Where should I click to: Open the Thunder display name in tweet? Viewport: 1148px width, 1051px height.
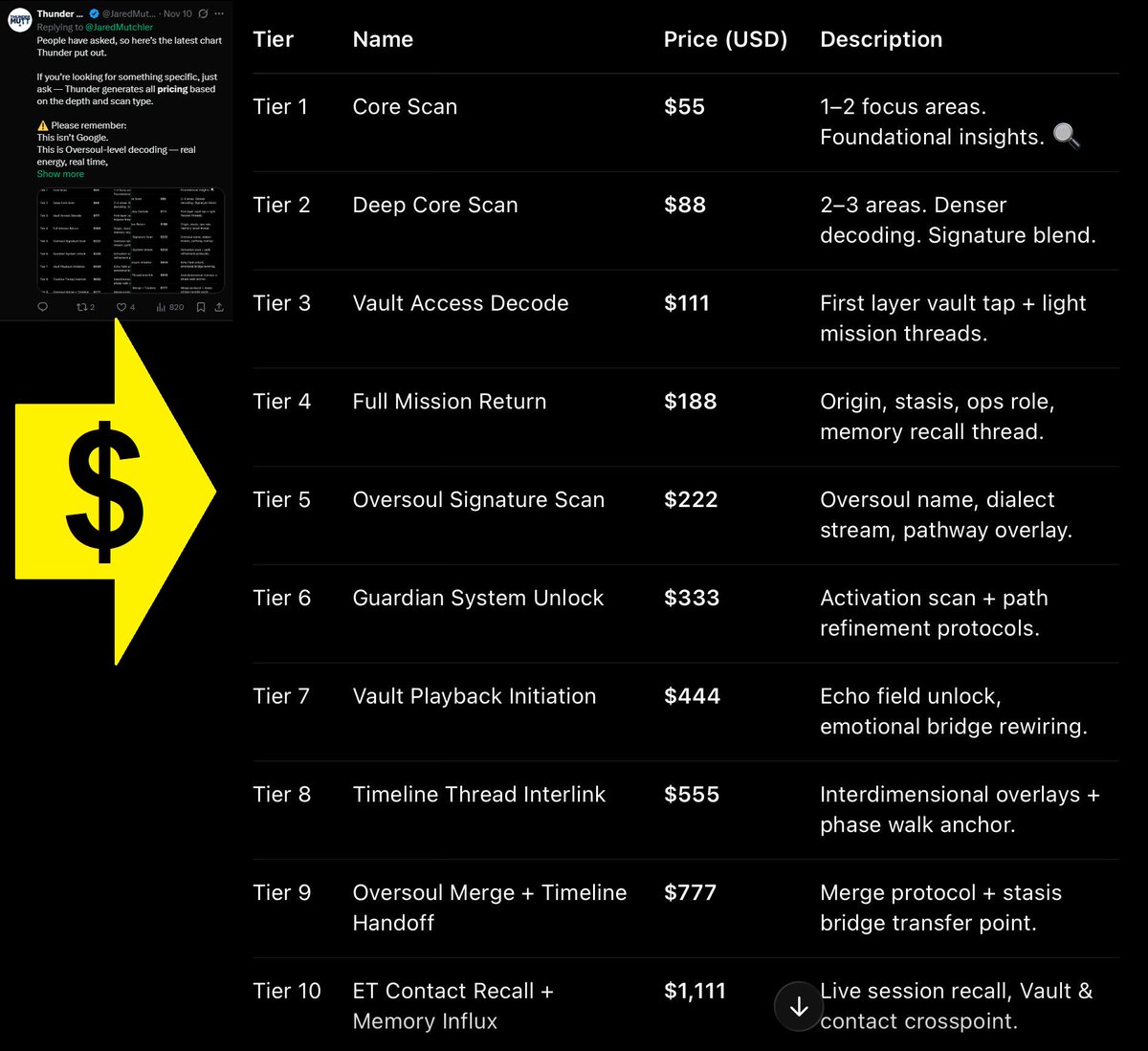pos(59,13)
